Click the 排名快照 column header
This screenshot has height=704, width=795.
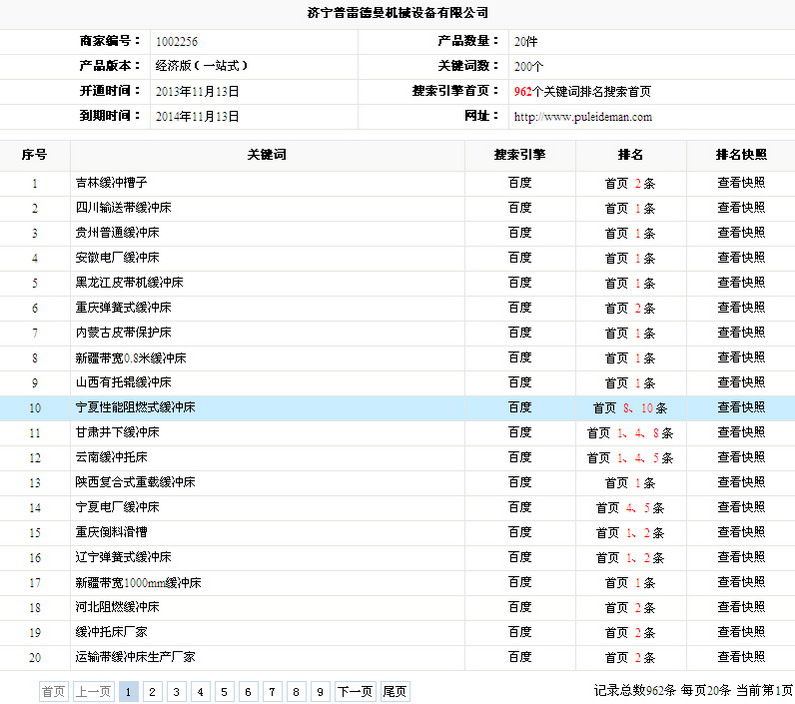click(741, 155)
